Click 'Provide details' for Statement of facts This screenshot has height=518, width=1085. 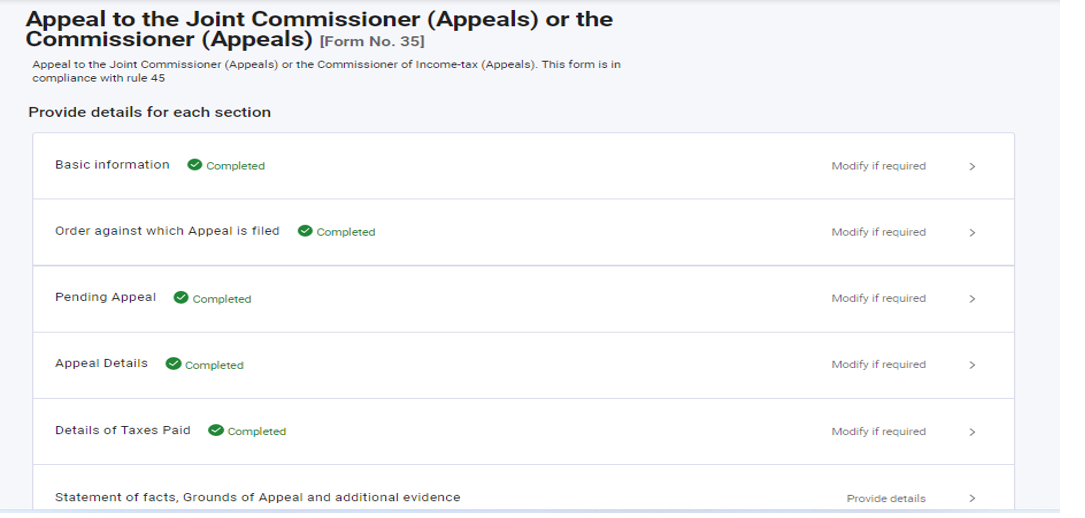click(x=886, y=498)
